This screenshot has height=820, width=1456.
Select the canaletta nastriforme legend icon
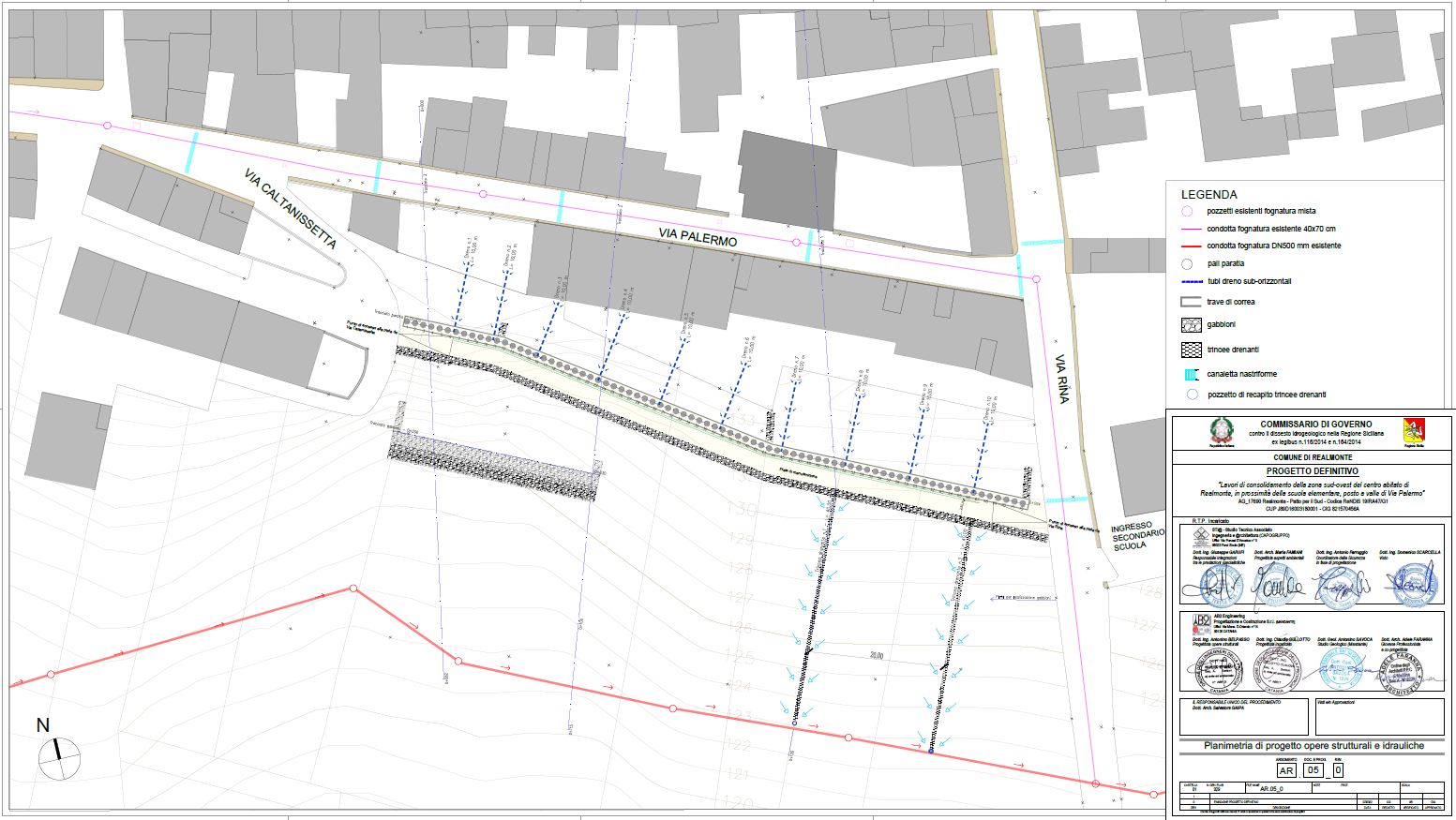coord(1191,374)
